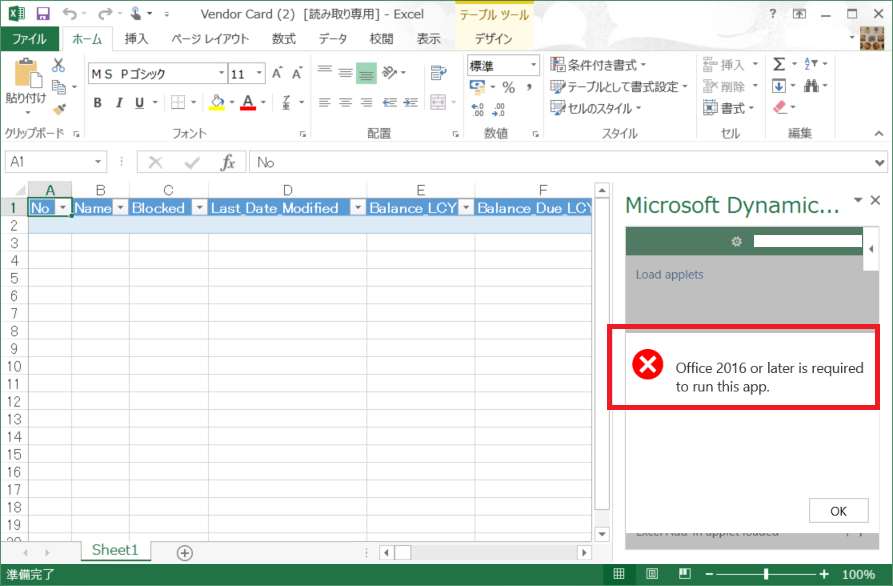Open the 挿入 (Insert) ribbon tab
The width and height of the screenshot is (893, 586).
[136, 39]
